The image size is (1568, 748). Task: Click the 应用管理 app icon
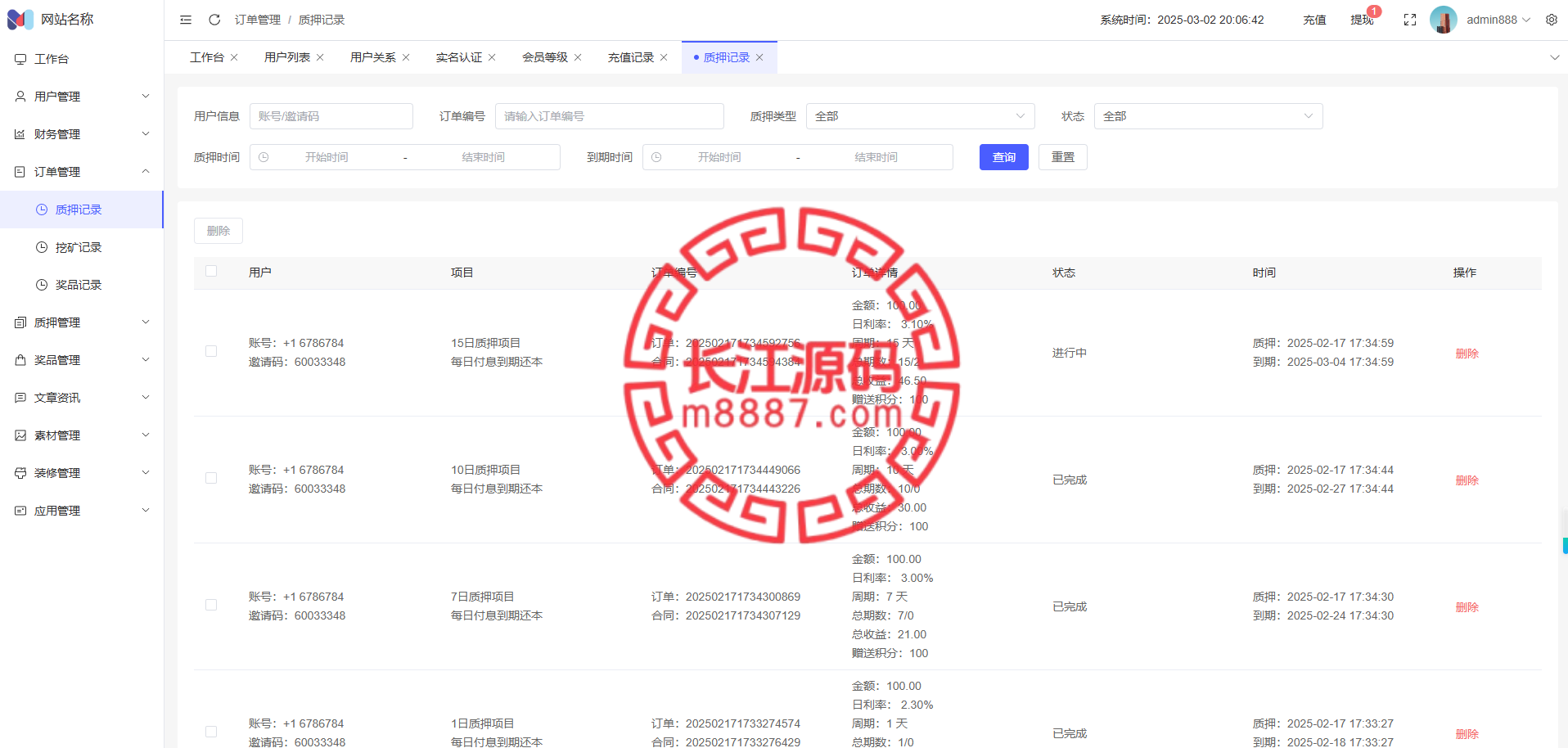pyautogui.click(x=20, y=511)
